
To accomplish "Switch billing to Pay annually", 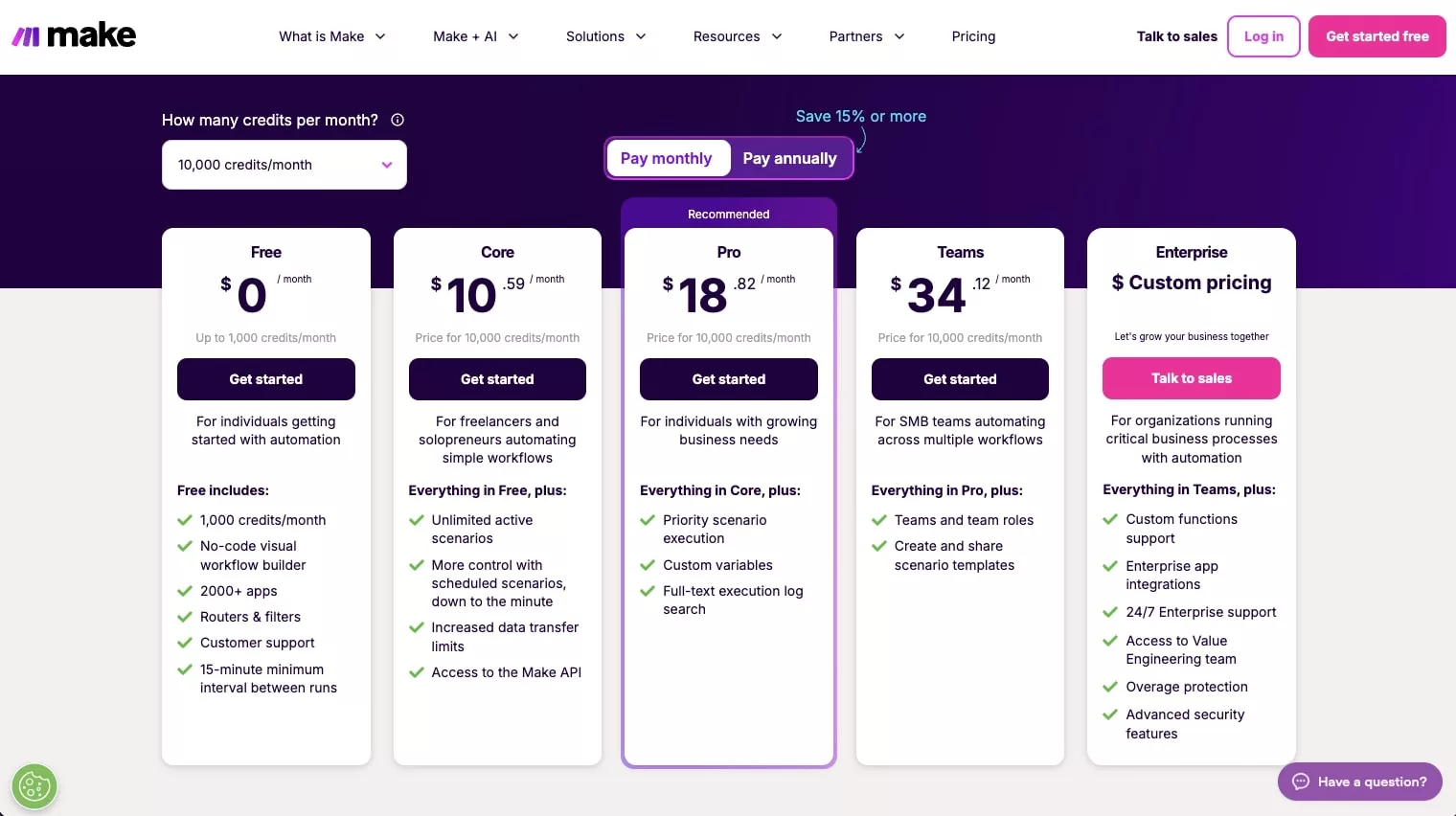I will [x=789, y=158].
